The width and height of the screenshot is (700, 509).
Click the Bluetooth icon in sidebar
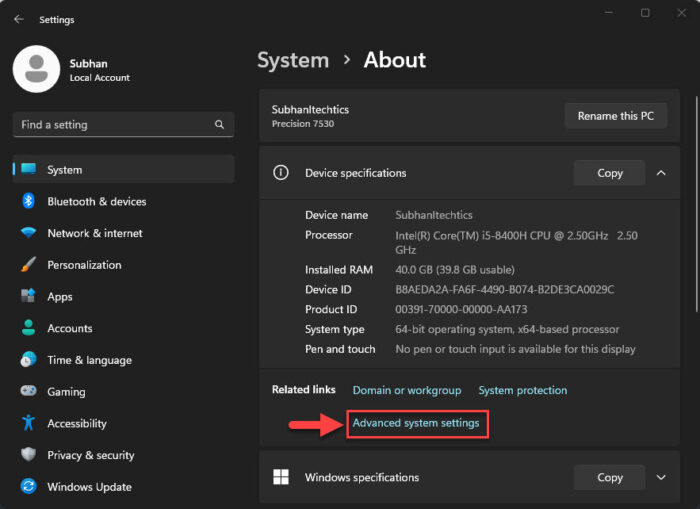click(29, 201)
